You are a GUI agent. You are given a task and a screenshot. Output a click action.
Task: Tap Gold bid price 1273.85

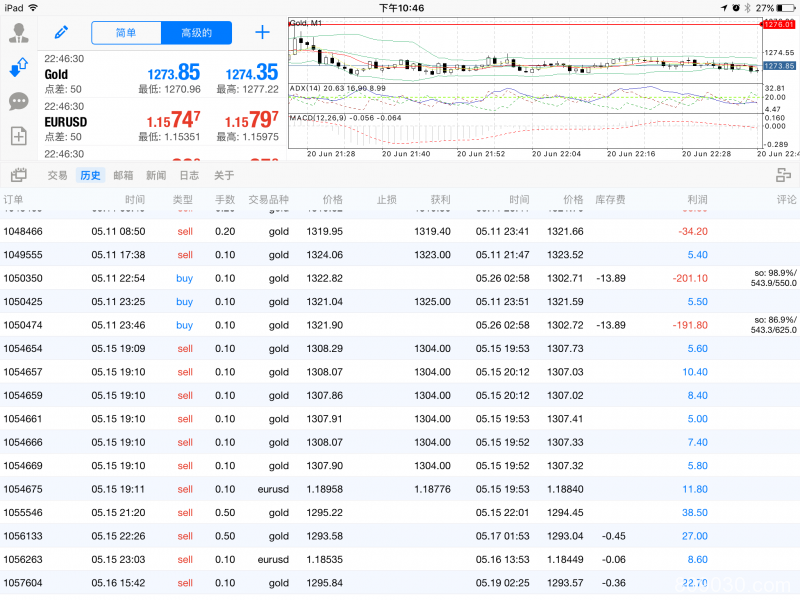click(x=174, y=72)
